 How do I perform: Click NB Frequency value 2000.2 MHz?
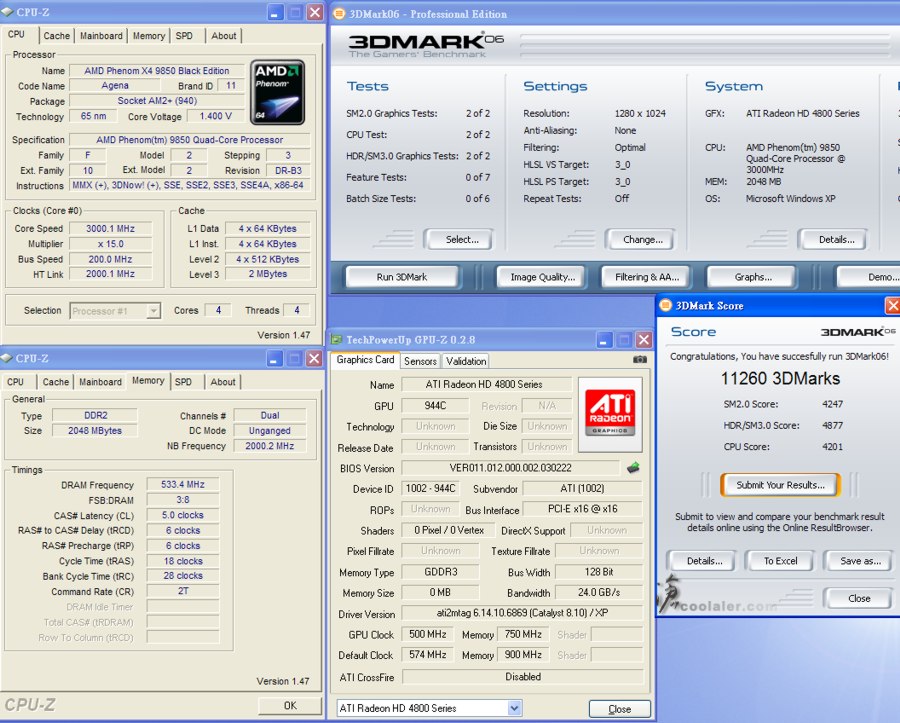(269, 446)
